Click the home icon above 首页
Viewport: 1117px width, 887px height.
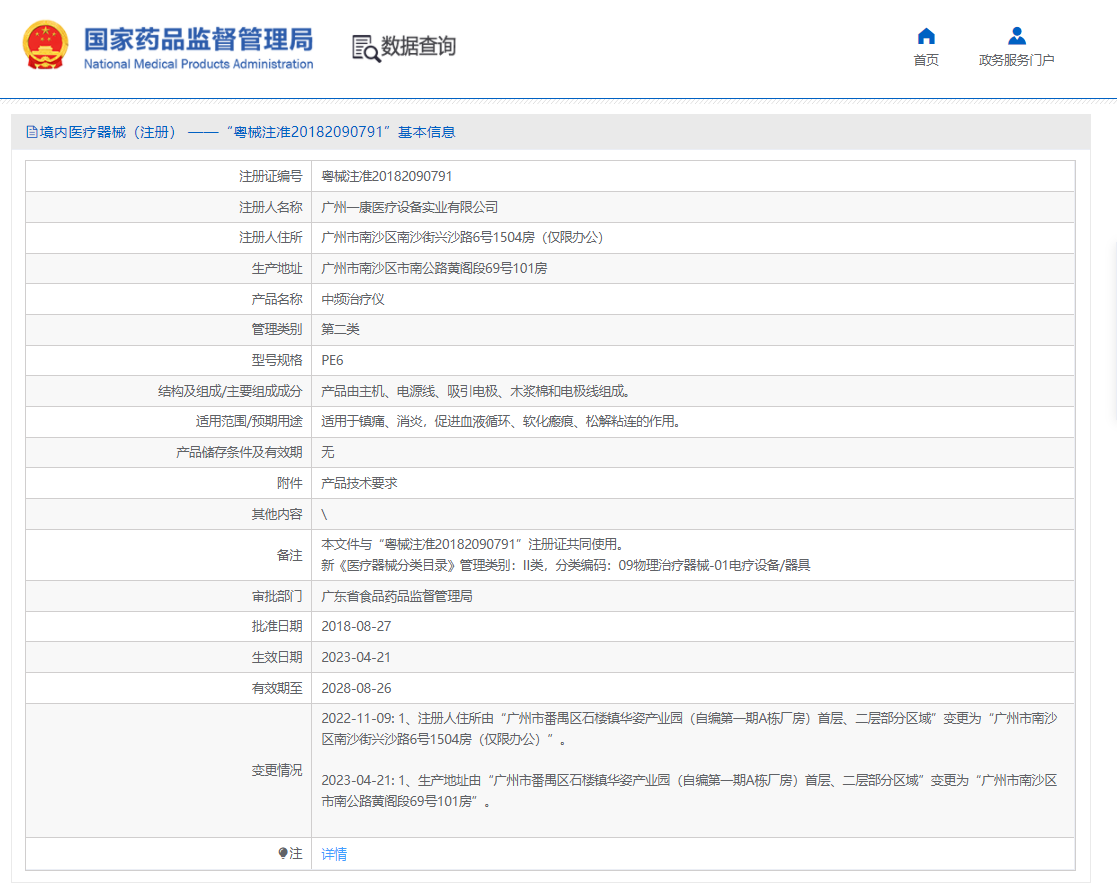click(926, 36)
